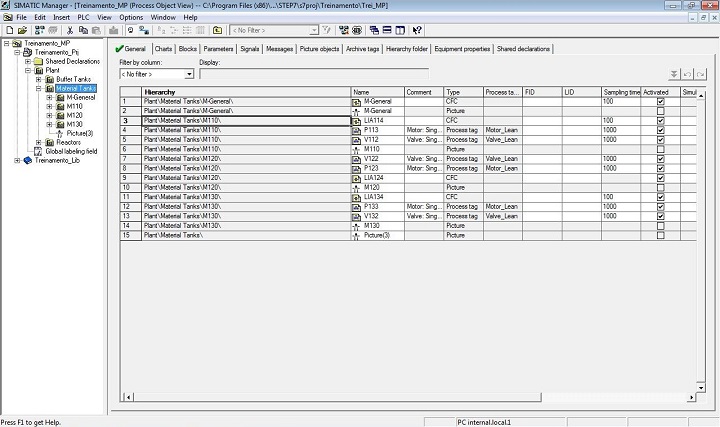Expand the Treinamento_Lib tree node
720x427 pixels.
pyautogui.click(x=17, y=161)
